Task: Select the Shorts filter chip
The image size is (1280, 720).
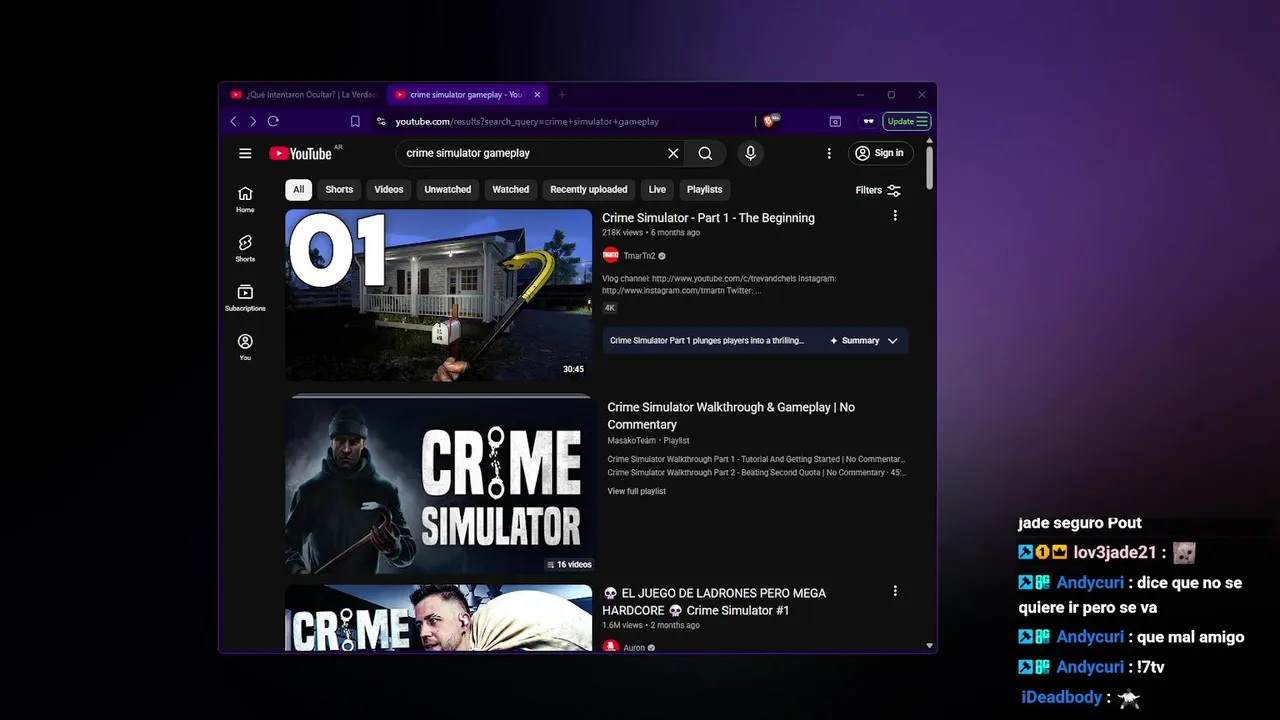Action: click(x=339, y=189)
